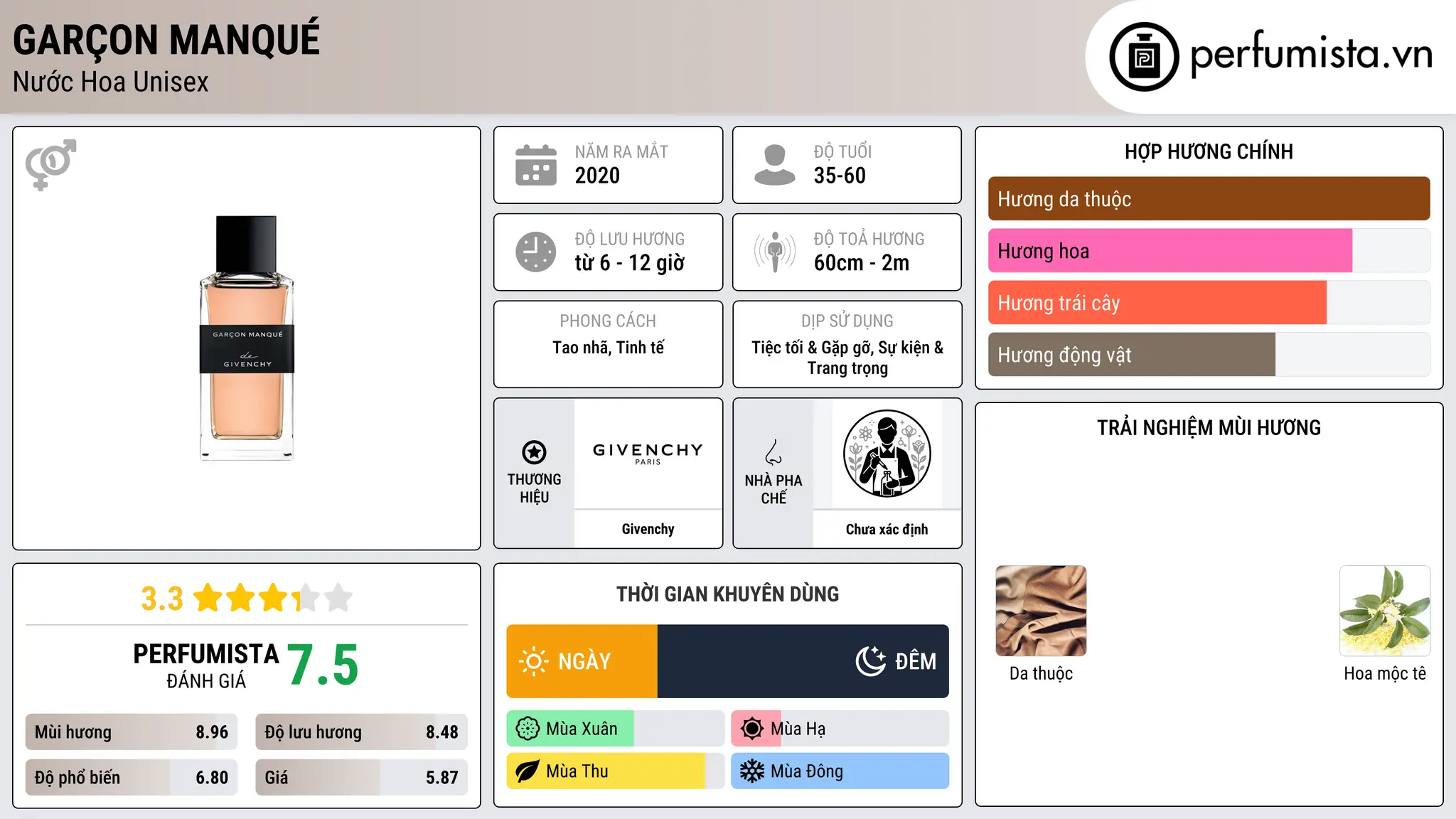
Task: Click the spring flower icon
Action: pos(528,729)
